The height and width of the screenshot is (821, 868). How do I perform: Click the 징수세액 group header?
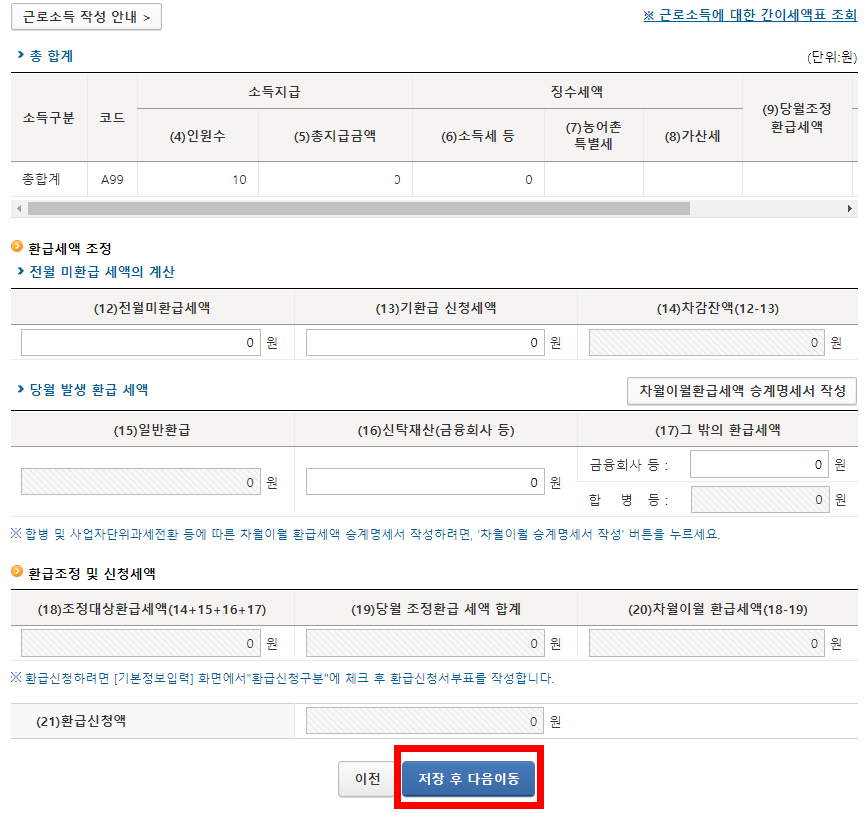point(577,91)
